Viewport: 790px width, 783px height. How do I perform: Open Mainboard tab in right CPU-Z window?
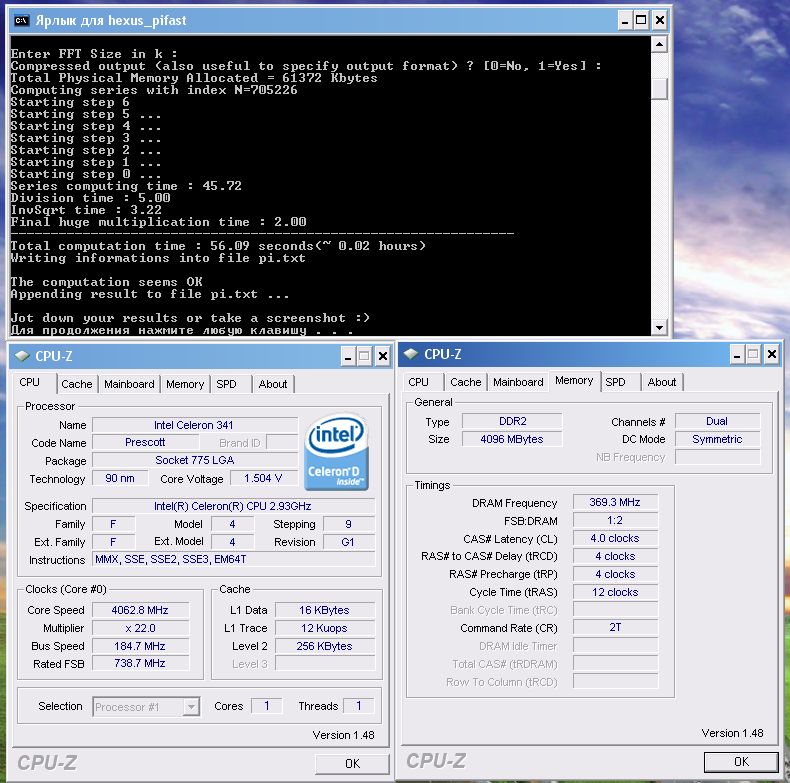518,382
